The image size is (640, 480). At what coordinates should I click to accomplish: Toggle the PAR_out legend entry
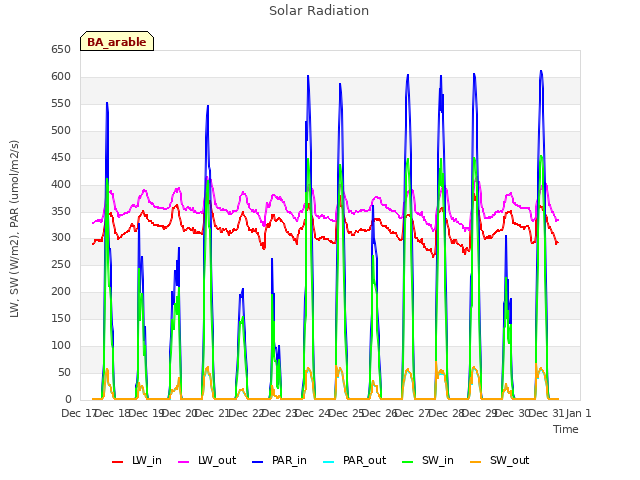pyautogui.click(x=354, y=461)
